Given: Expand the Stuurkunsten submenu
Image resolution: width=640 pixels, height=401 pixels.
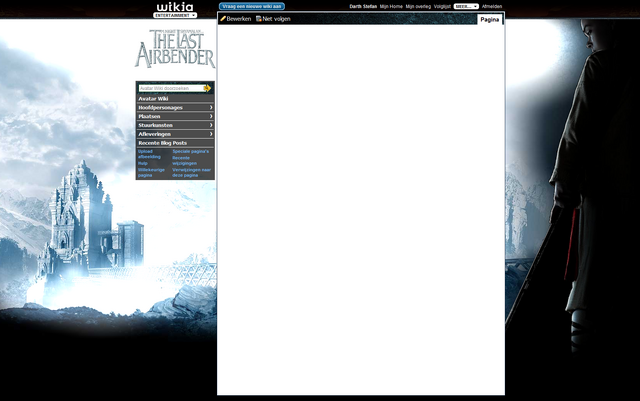Looking at the screenshot, I should point(175,125).
